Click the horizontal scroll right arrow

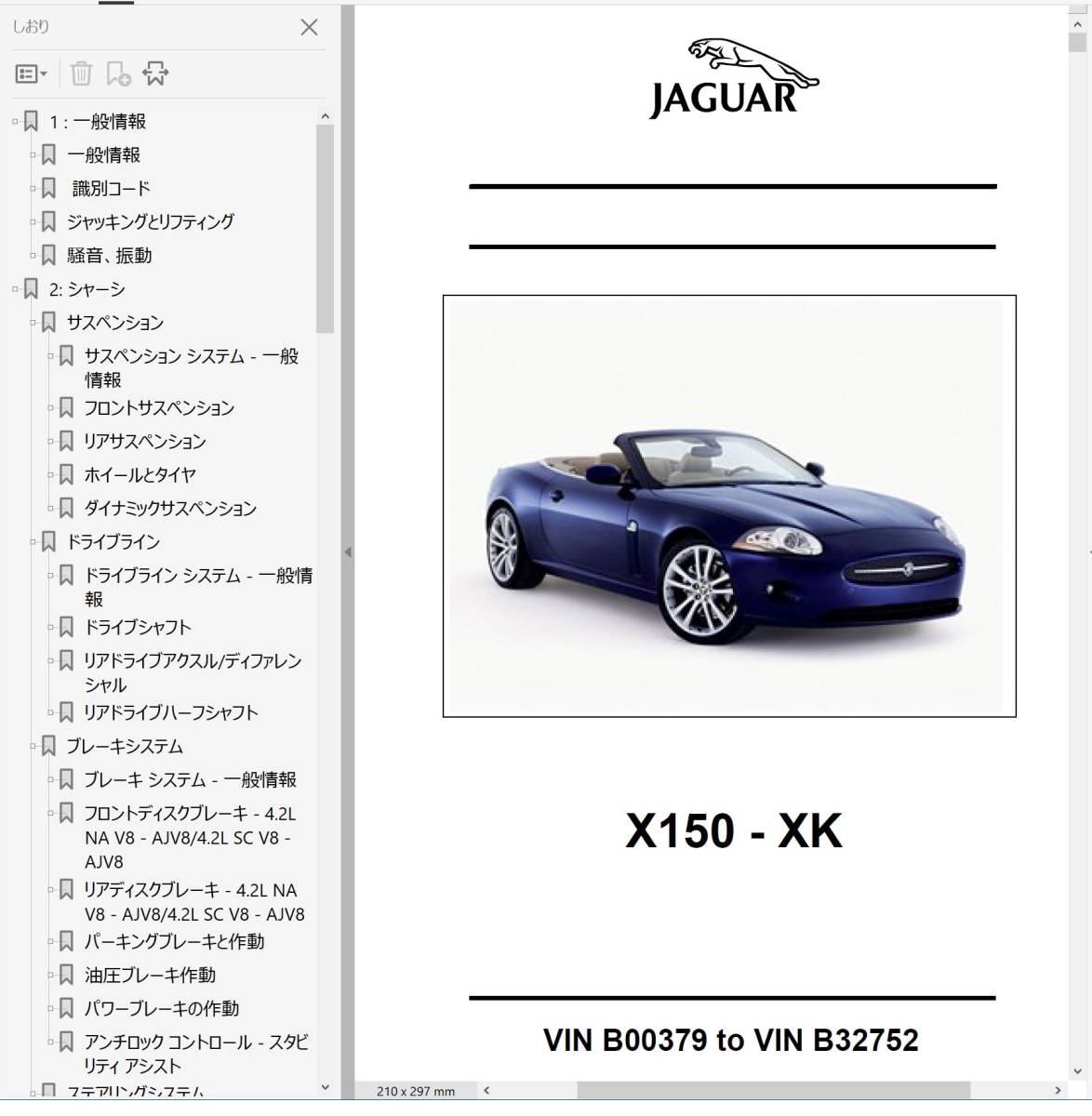(x=1058, y=1091)
